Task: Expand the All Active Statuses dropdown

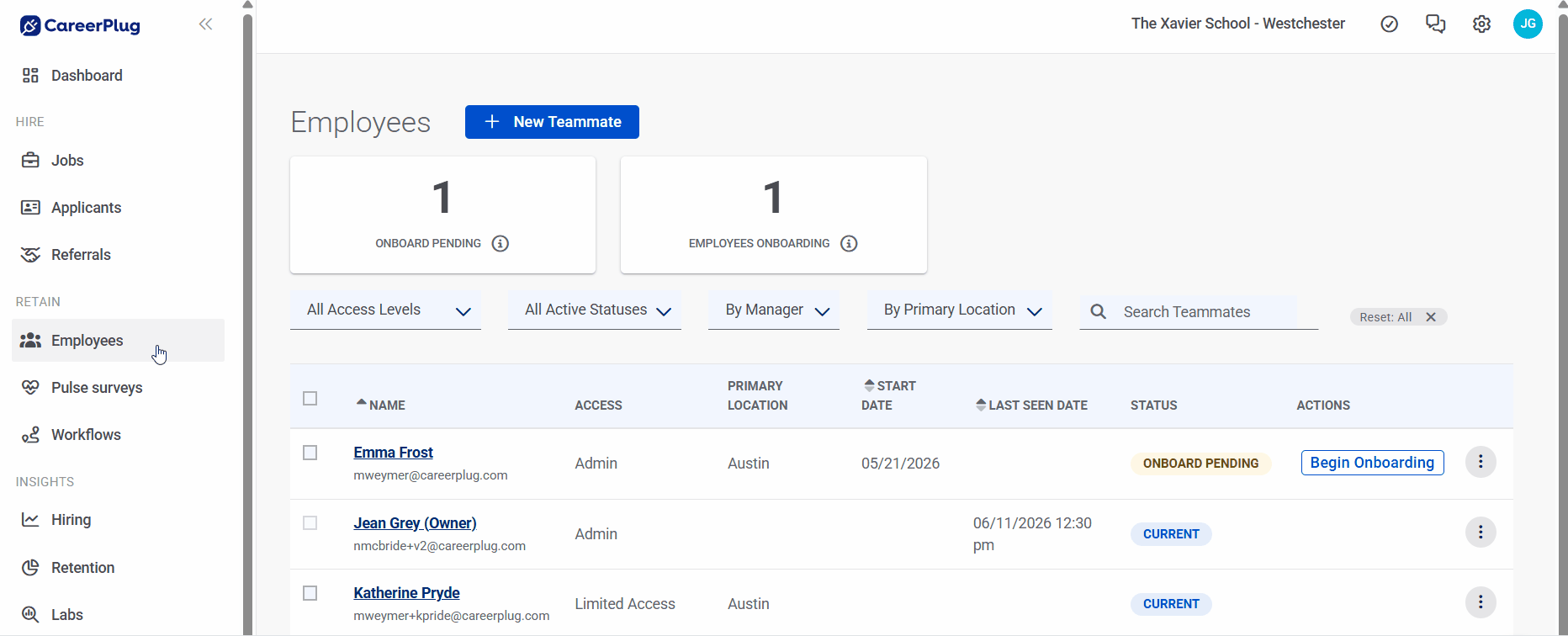Action: pos(595,310)
